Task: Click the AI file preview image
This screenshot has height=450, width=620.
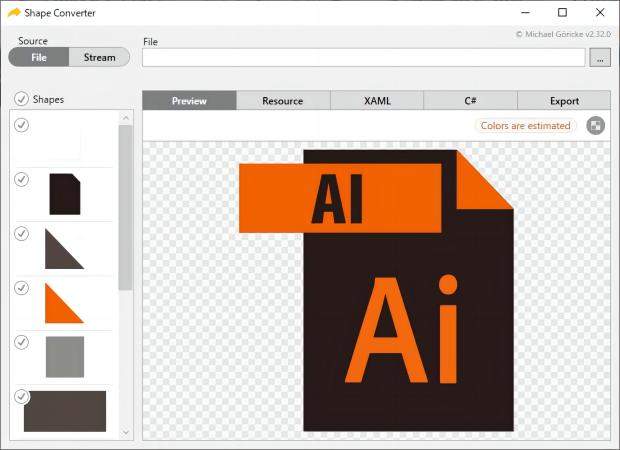Action: tap(376, 290)
